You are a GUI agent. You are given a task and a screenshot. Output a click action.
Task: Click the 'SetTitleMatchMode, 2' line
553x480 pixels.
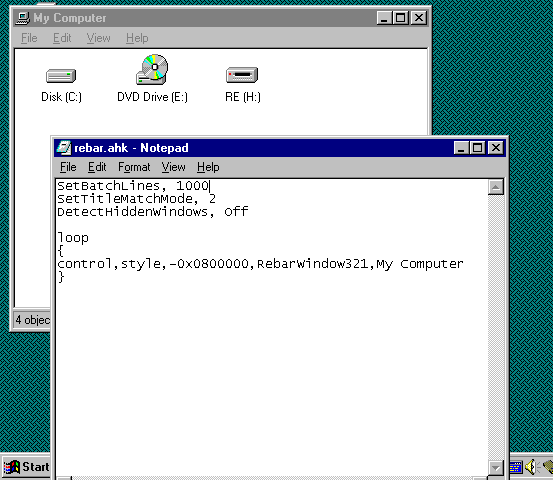[x=136, y=199]
